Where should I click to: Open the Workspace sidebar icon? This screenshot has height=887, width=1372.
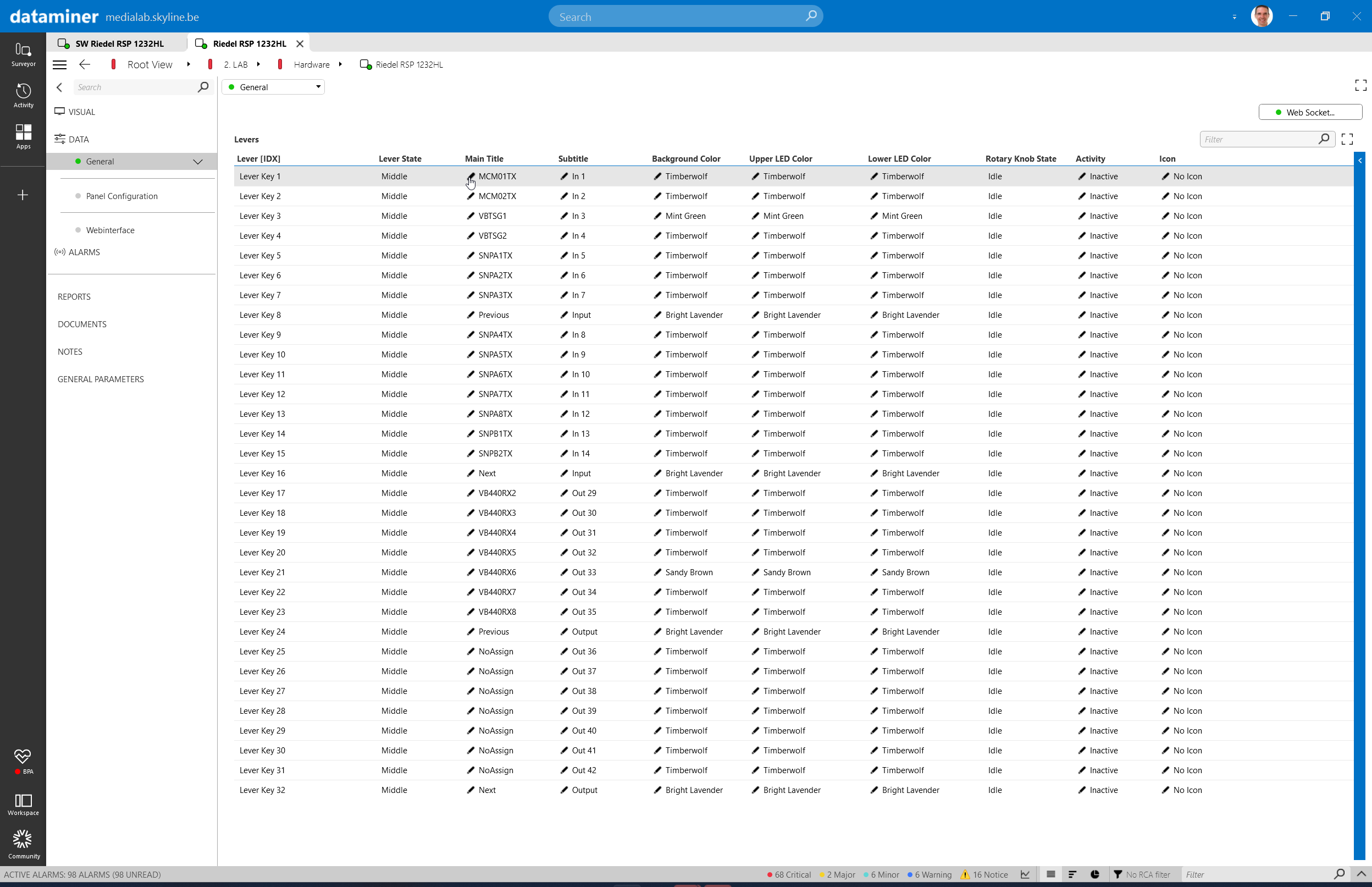23,805
